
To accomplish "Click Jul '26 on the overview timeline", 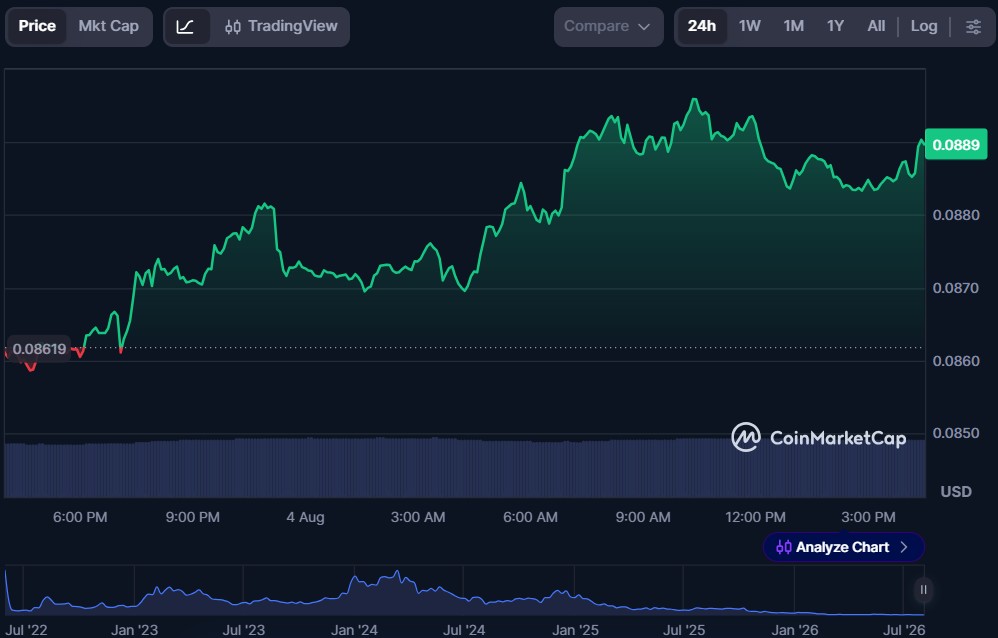I will (x=904, y=630).
